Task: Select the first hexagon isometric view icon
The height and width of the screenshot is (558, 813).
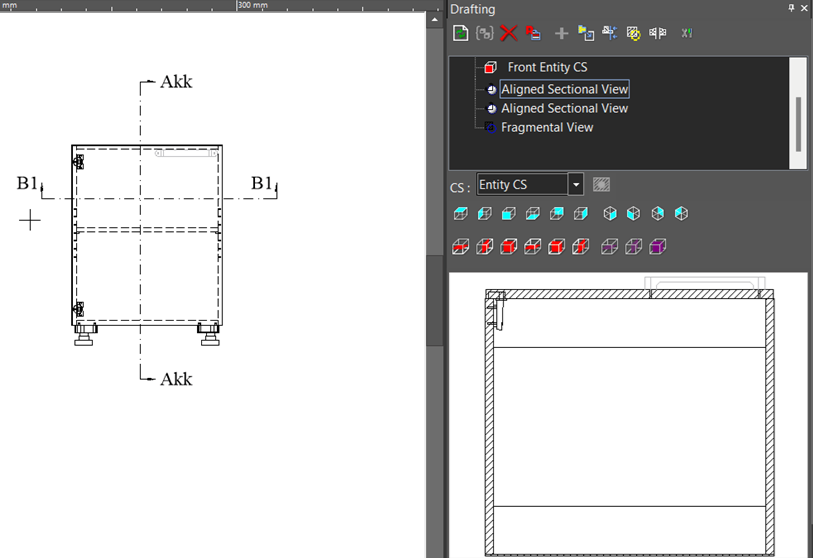Action: click(610, 214)
